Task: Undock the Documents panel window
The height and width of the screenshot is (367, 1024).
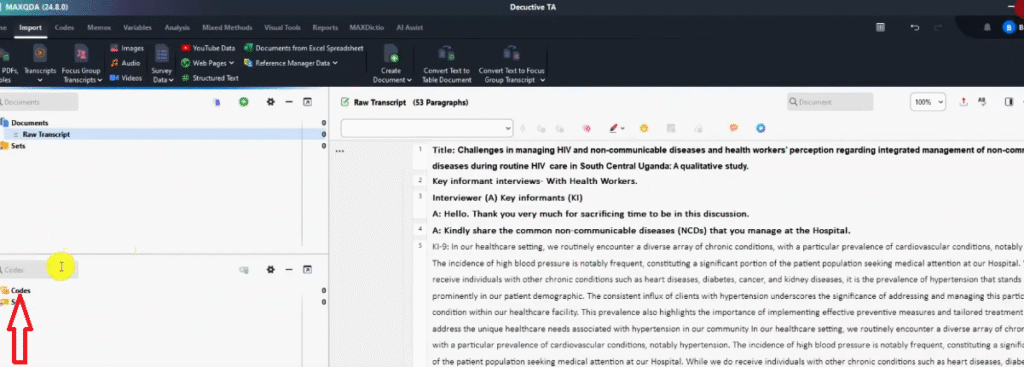Action: 308,102
